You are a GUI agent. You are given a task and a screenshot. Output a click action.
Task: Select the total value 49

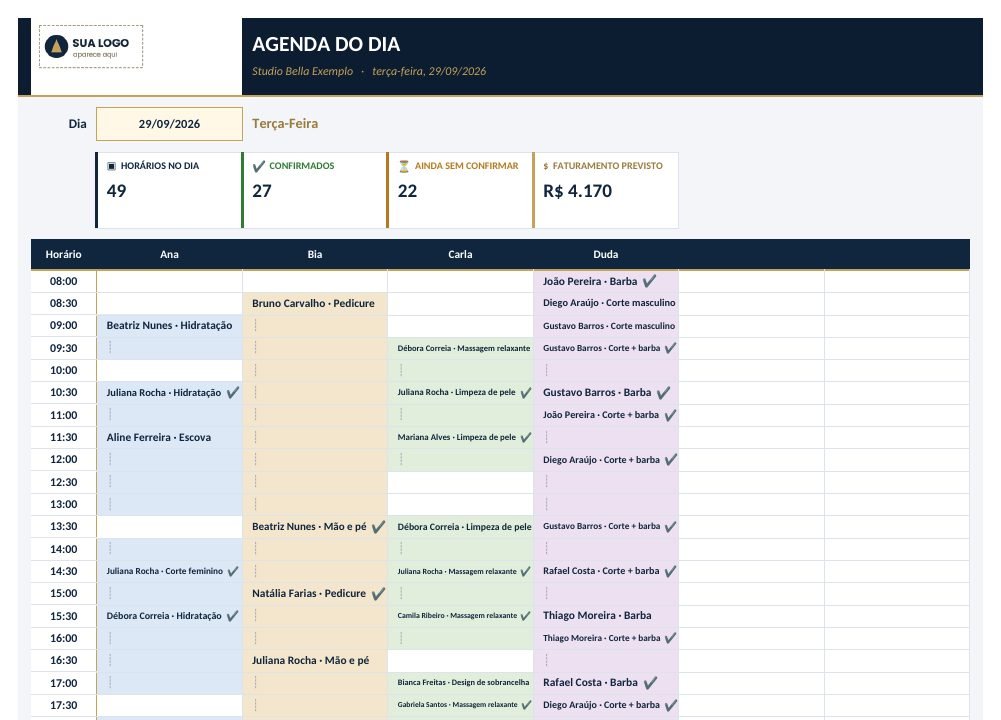click(x=116, y=191)
